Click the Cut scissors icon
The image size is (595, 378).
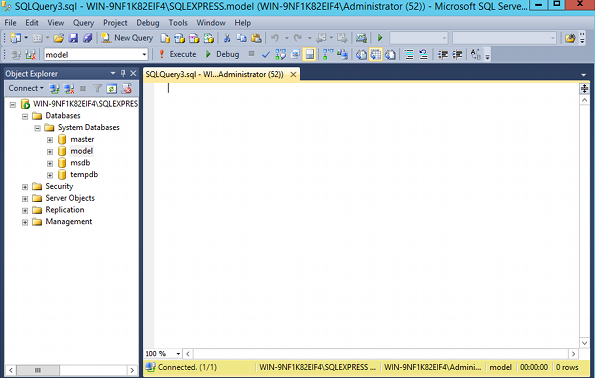pos(227,38)
